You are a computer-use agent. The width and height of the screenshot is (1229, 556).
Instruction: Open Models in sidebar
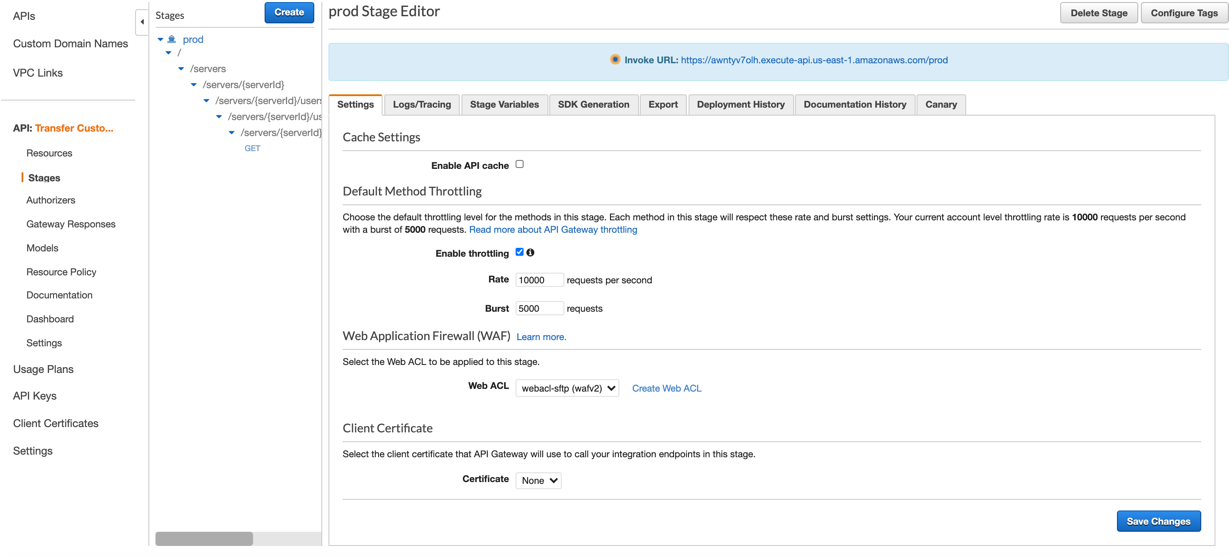42,248
